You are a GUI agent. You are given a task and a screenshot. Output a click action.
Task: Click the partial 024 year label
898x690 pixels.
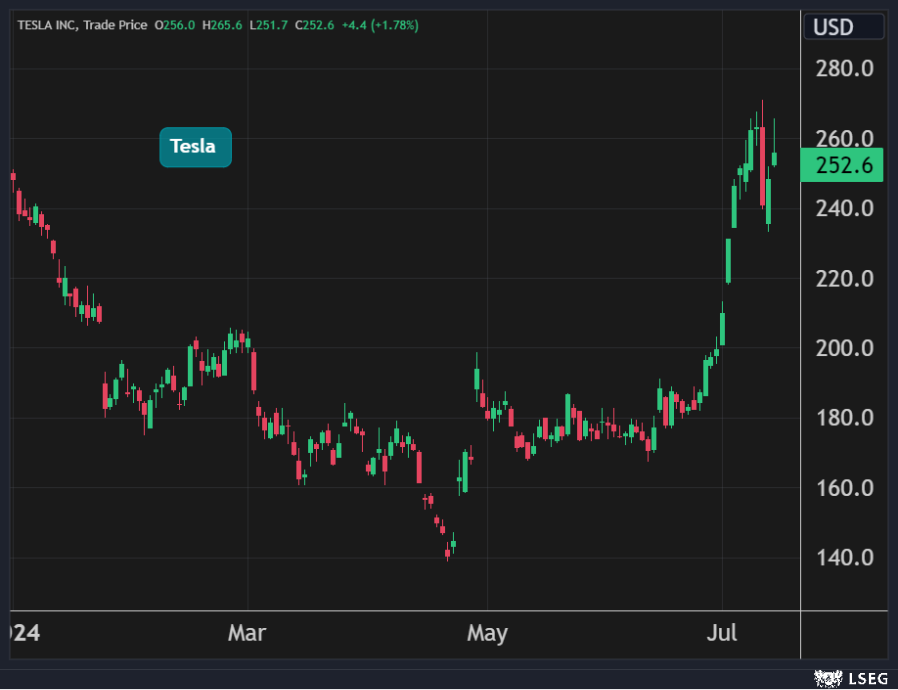pos(21,633)
